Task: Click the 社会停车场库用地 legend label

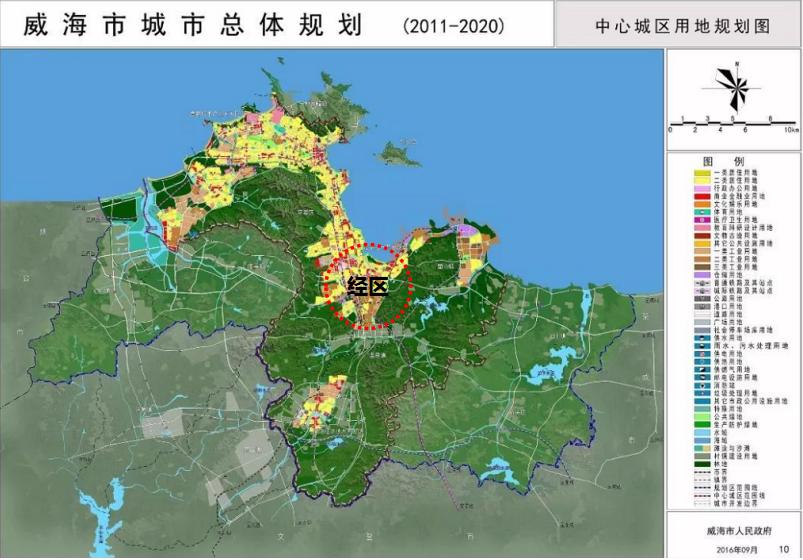Action: coord(743,330)
